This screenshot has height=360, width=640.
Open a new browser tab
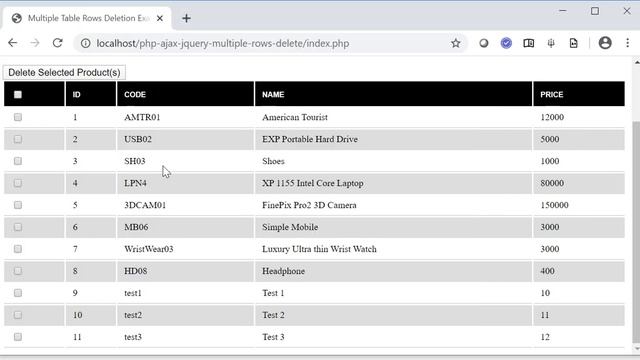pos(186,18)
